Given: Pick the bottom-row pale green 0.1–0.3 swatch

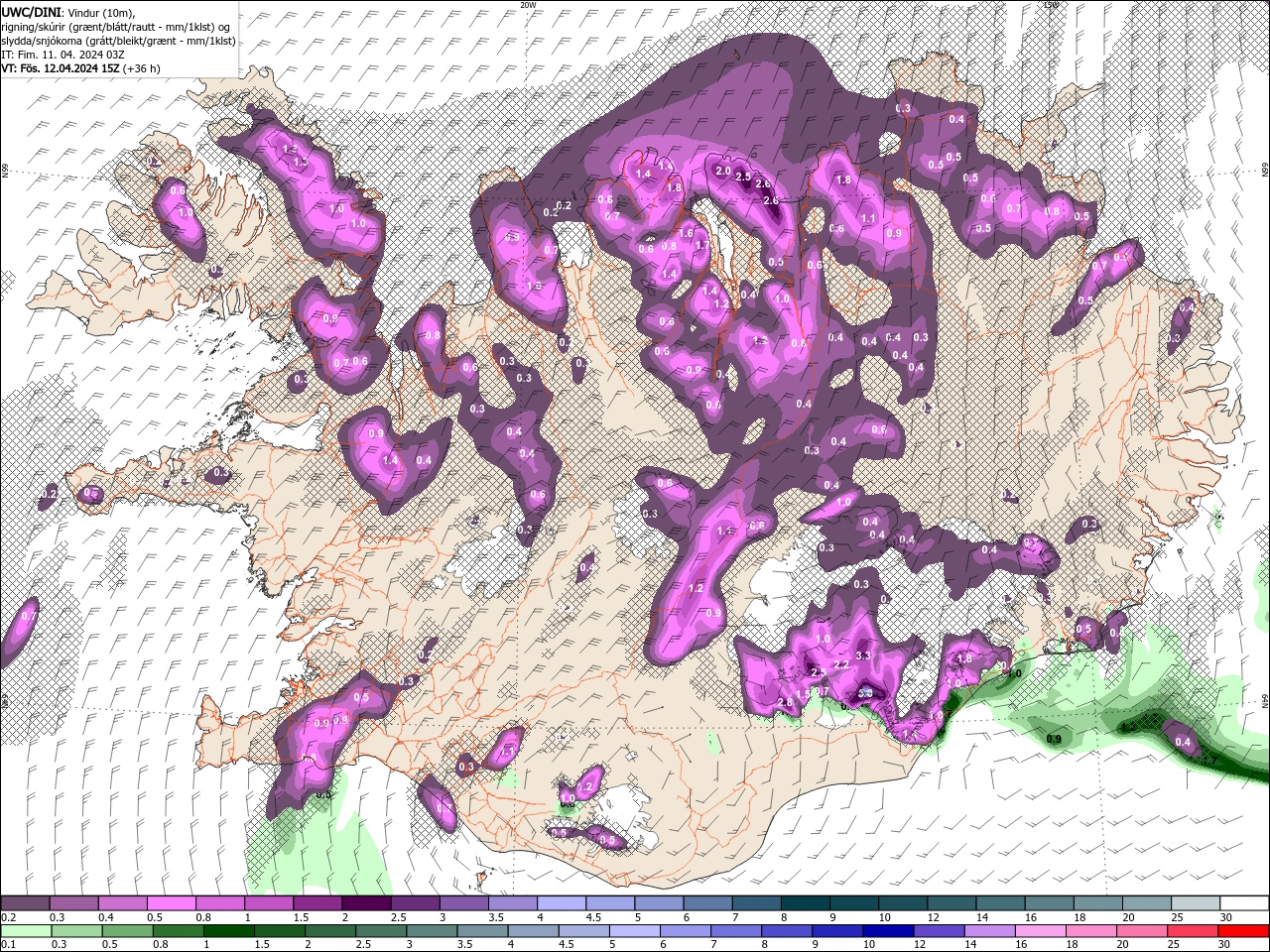Looking at the screenshot, I should (25, 930).
